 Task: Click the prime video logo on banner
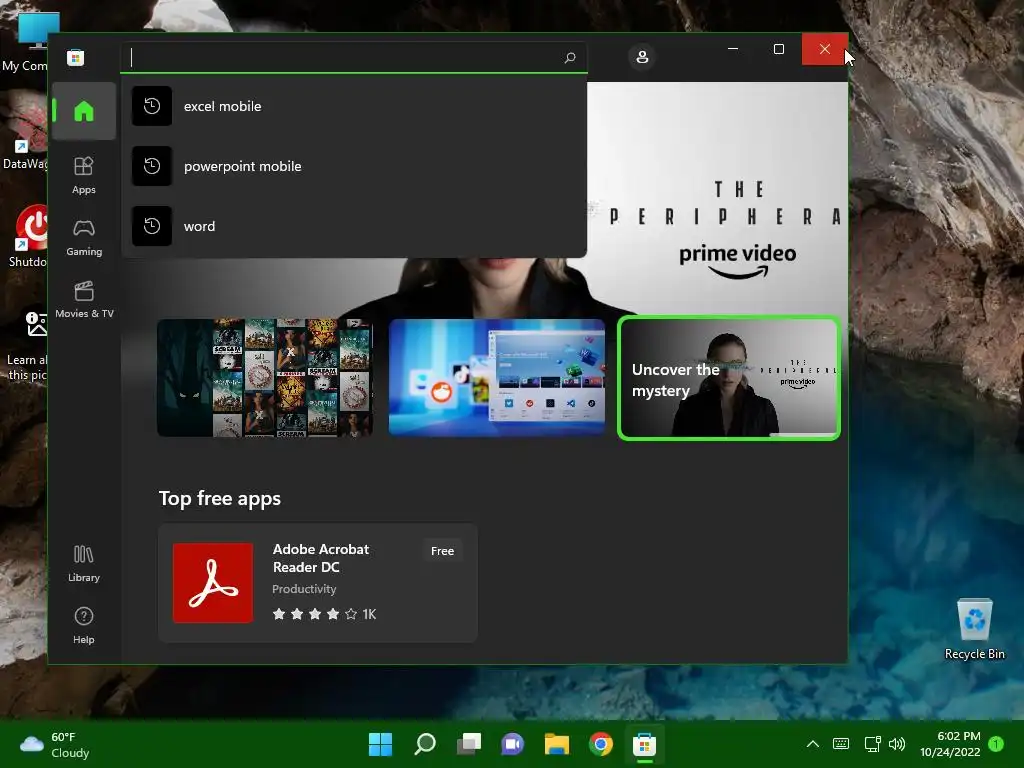click(737, 261)
